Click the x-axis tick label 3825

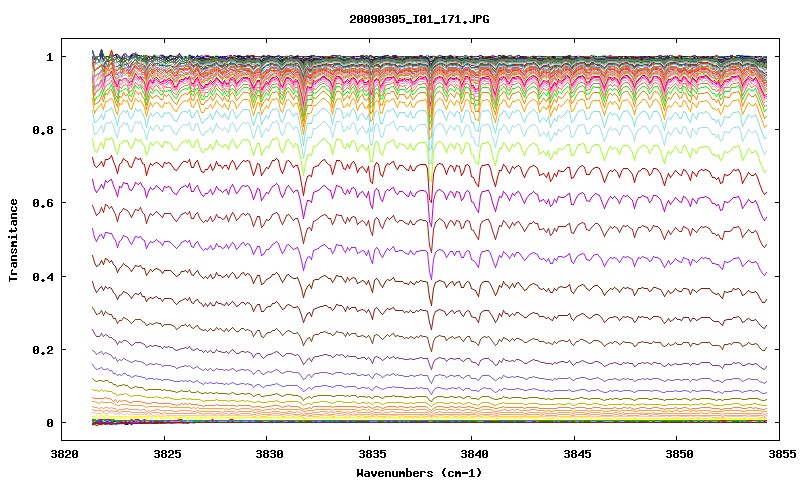coord(167,454)
